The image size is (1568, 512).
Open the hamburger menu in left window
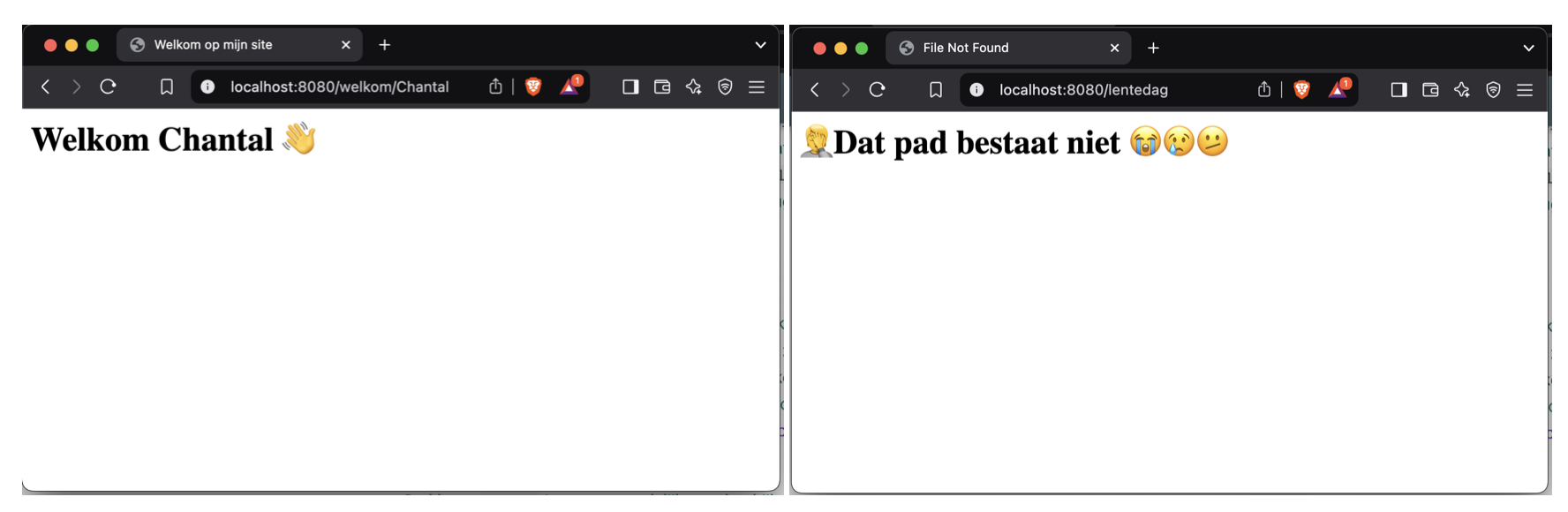(x=757, y=87)
